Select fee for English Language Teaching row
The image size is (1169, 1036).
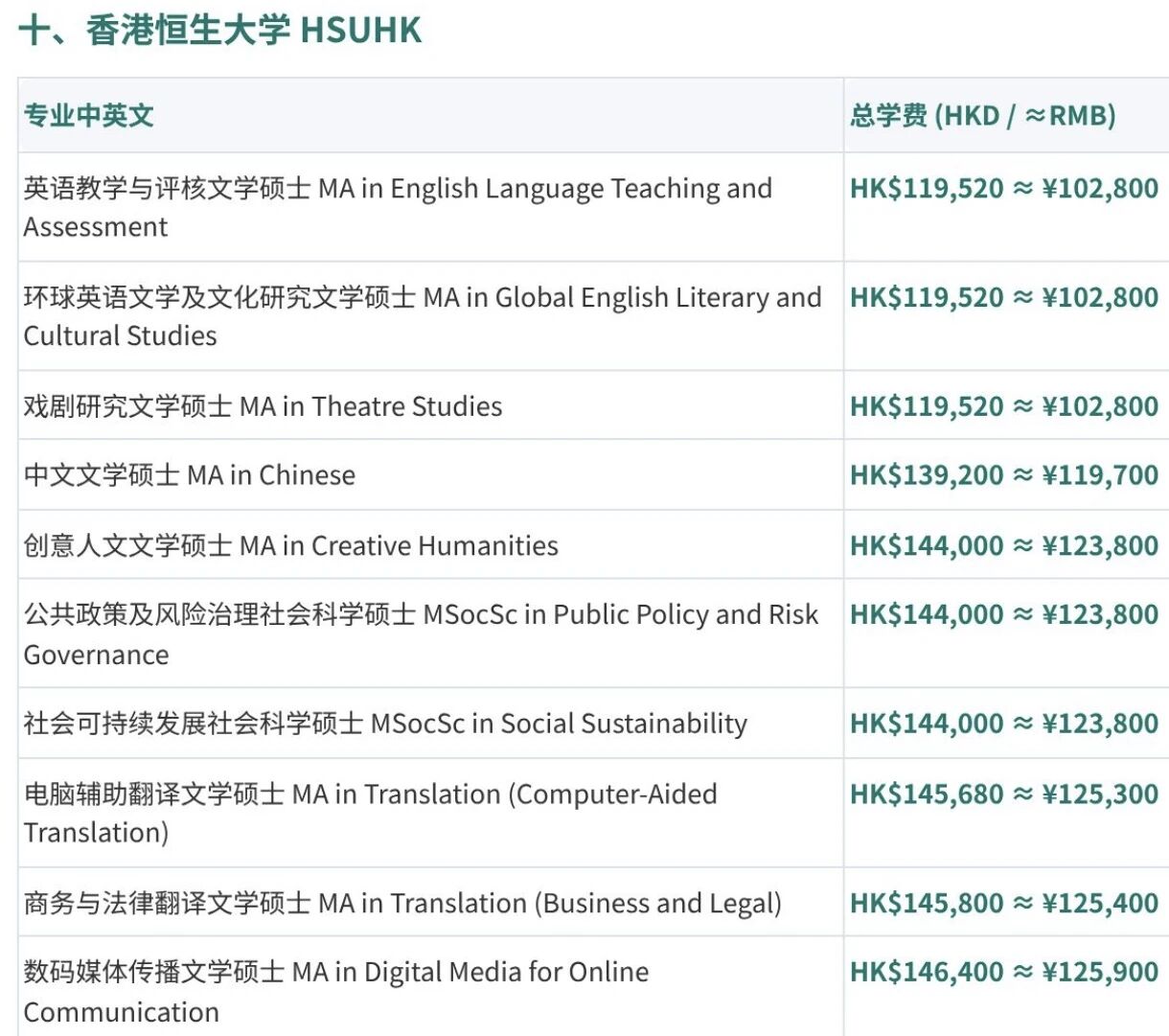[x=1004, y=188]
